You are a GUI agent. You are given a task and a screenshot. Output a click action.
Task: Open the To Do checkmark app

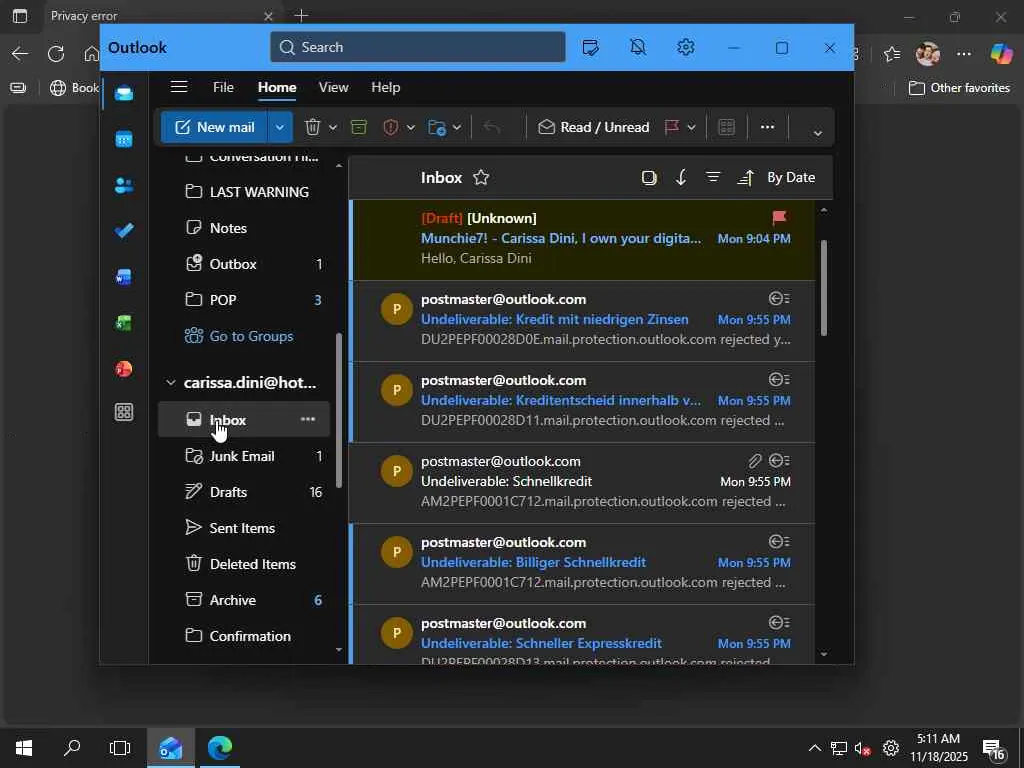click(x=124, y=231)
